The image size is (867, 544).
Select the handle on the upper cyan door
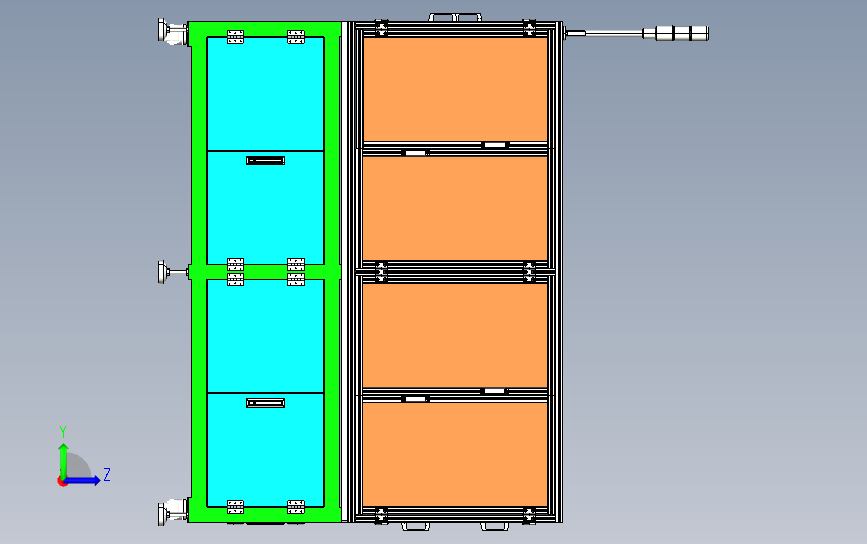[265, 160]
